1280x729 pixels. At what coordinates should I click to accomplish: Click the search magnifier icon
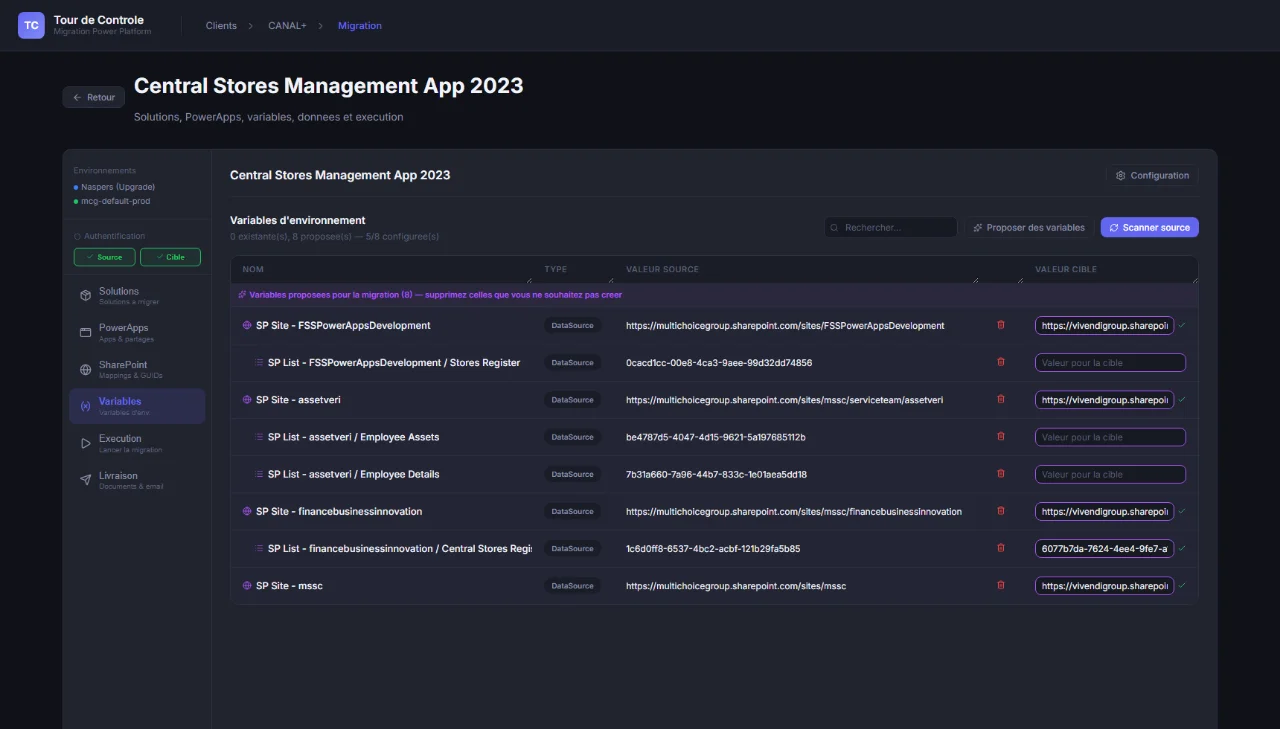pyautogui.click(x=834, y=228)
